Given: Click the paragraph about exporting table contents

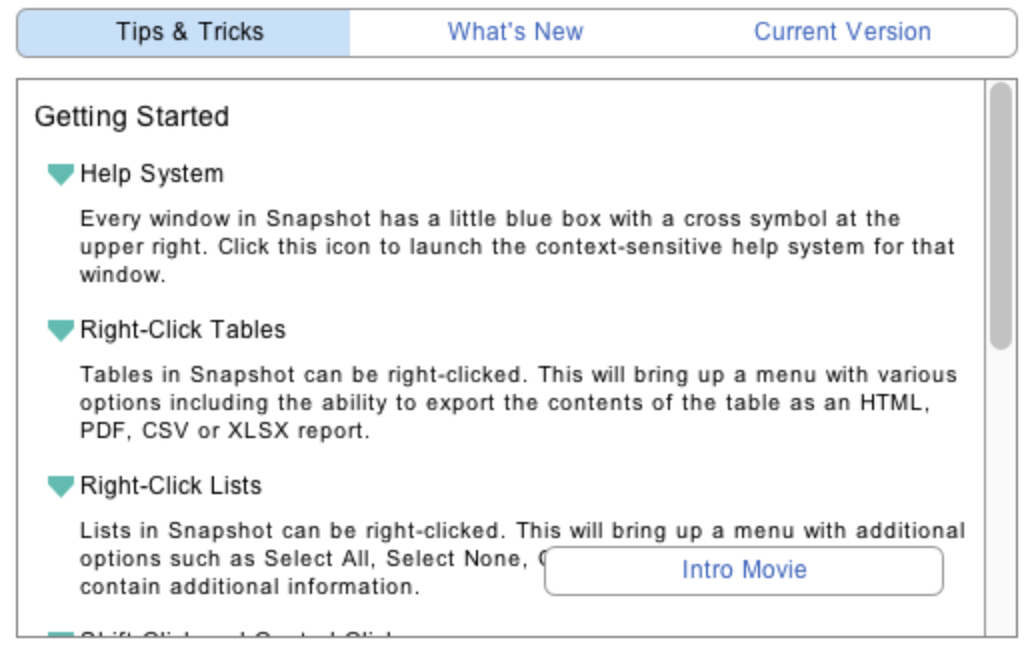Looking at the screenshot, I should pyautogui.click(x=500, y=403).
